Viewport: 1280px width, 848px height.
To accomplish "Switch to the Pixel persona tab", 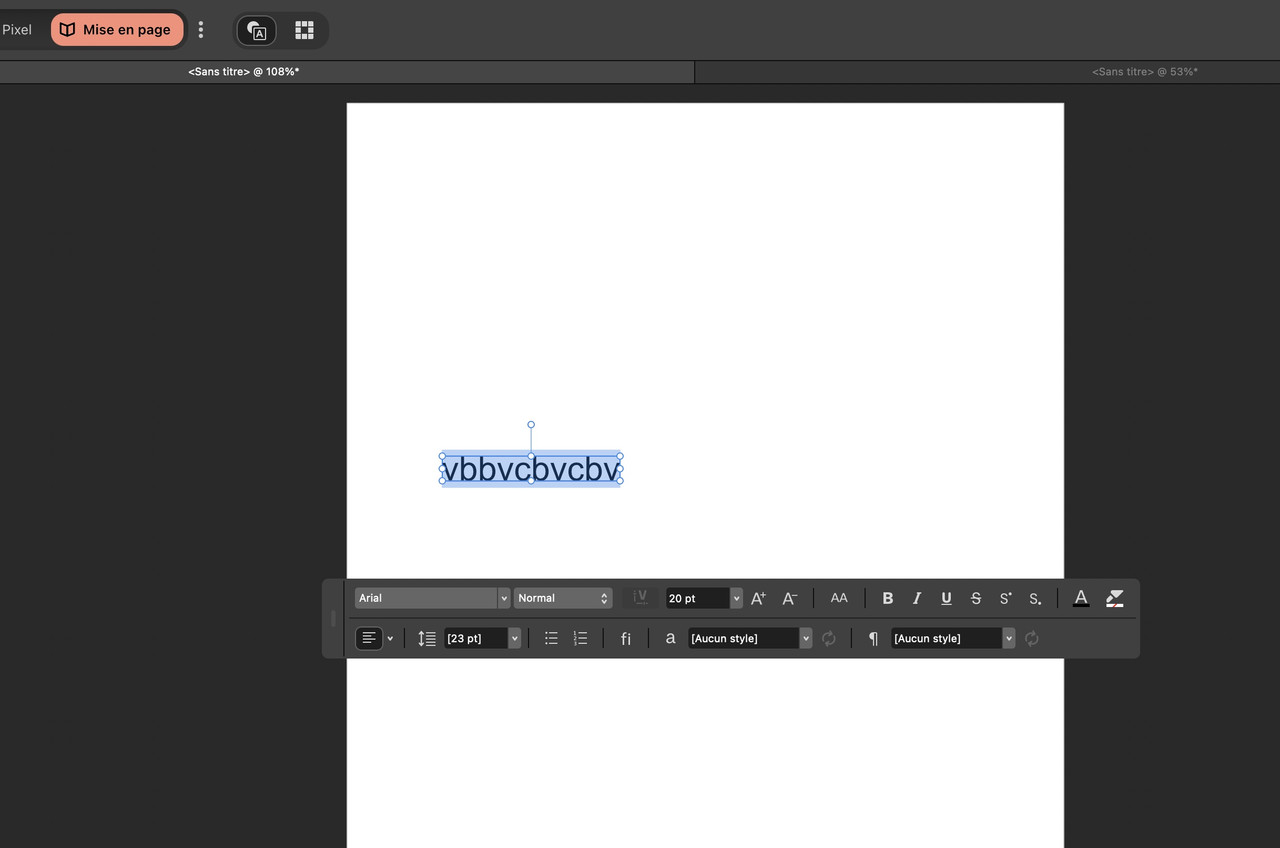I will [x=16, y=30].
